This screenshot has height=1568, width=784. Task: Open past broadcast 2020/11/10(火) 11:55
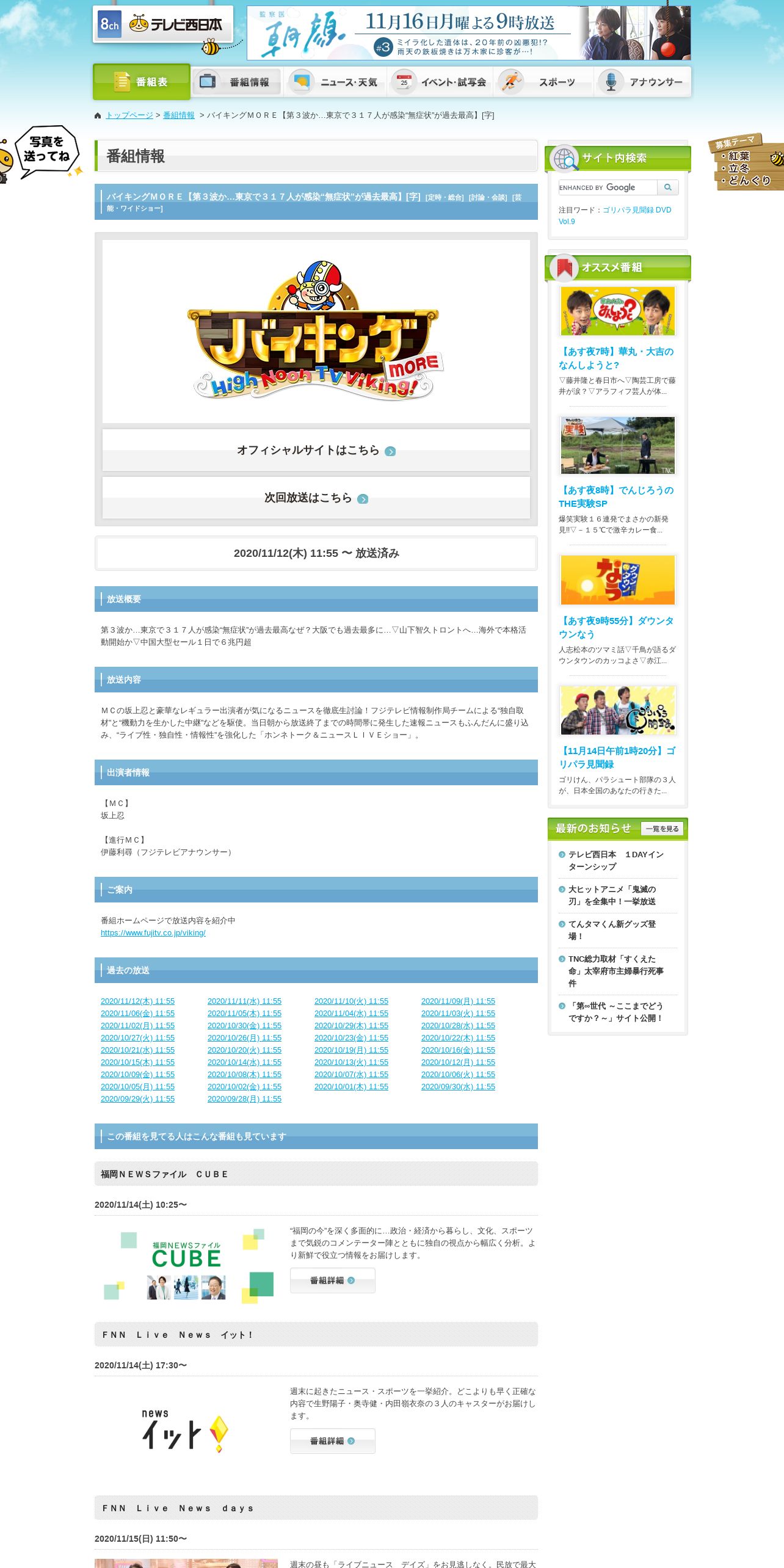[351, 1001]
